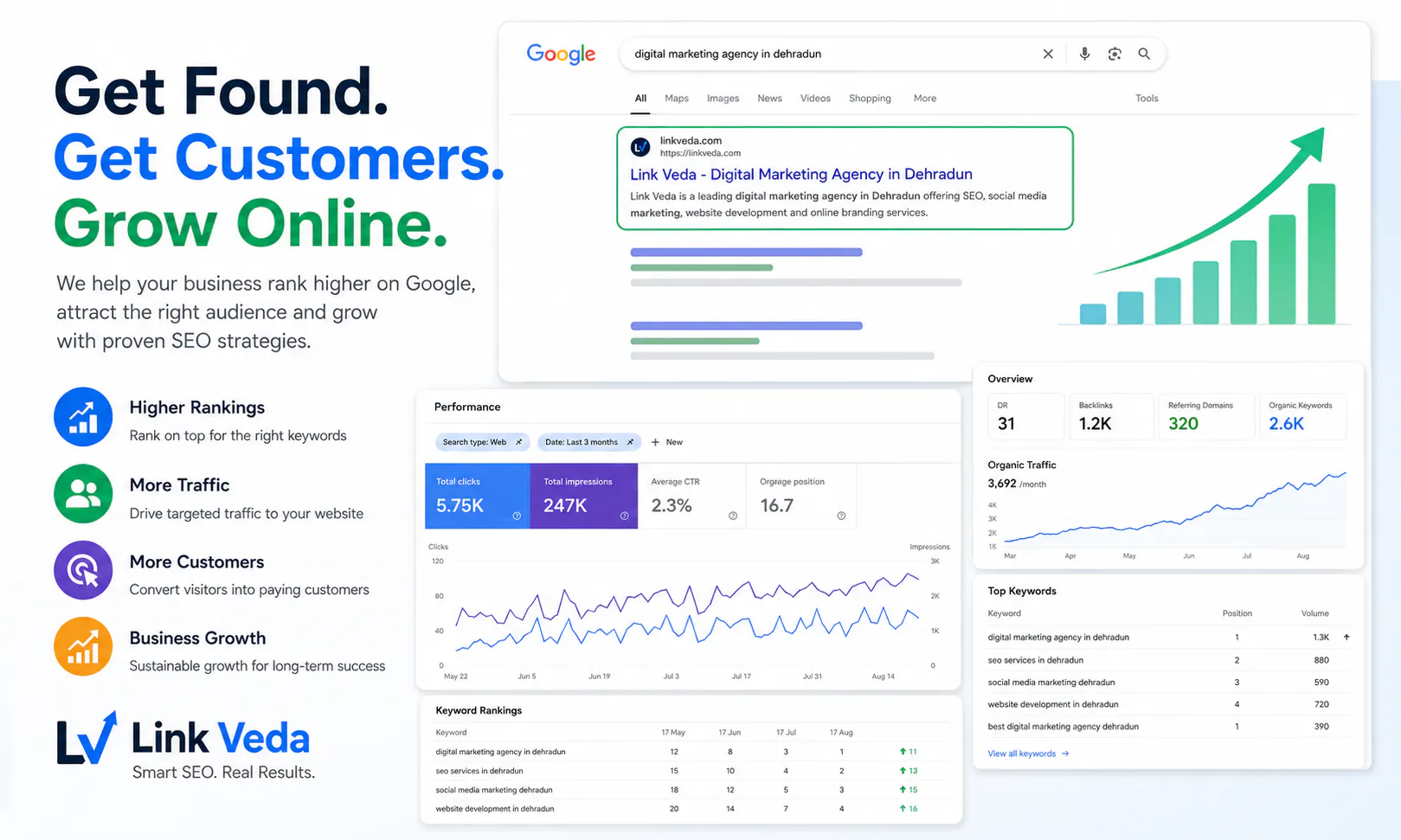Open the help icon on Total impressions card
The width and height of the screenshot is (1401, 840).
tap(624, 516)
